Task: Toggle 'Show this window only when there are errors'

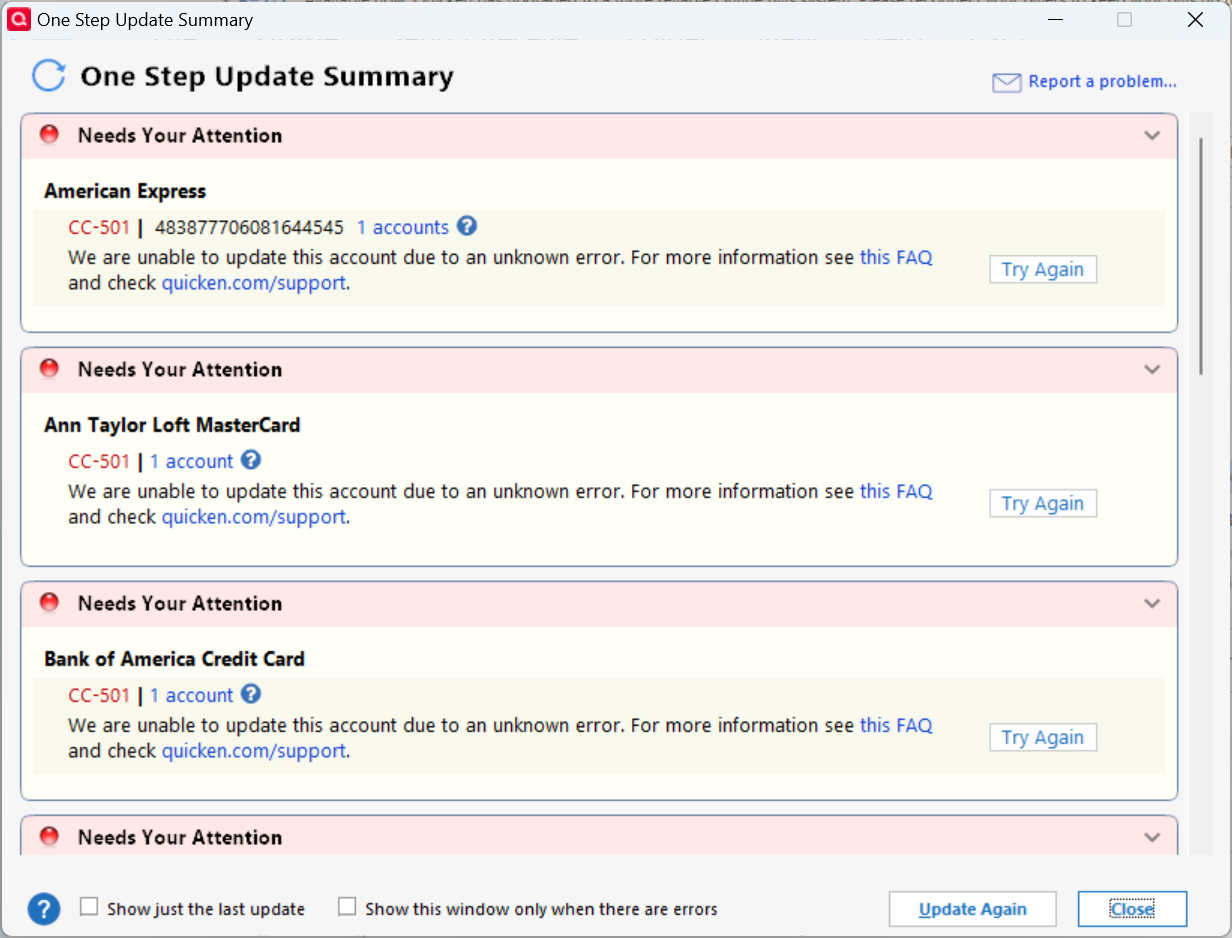Action: point(347,907)
